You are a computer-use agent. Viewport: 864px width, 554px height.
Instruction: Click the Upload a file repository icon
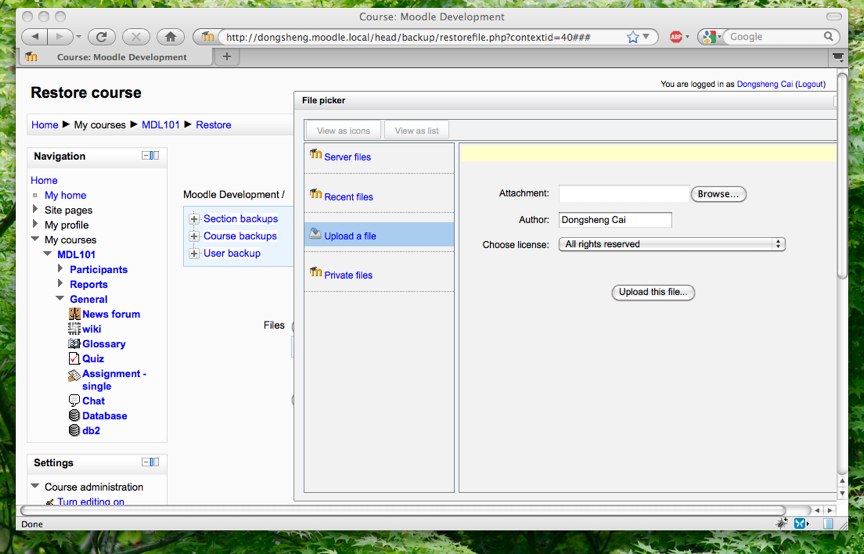coord(316,233)
